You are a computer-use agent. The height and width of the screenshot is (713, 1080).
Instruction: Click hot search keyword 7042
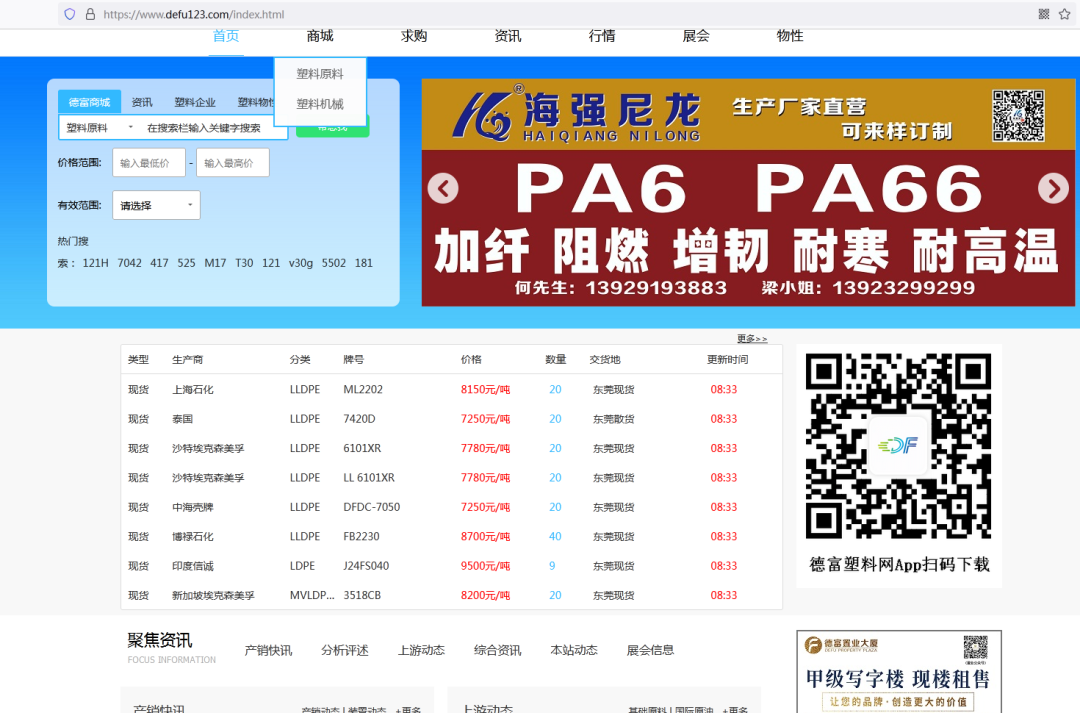pyautogui.click(x=129, y=263)
